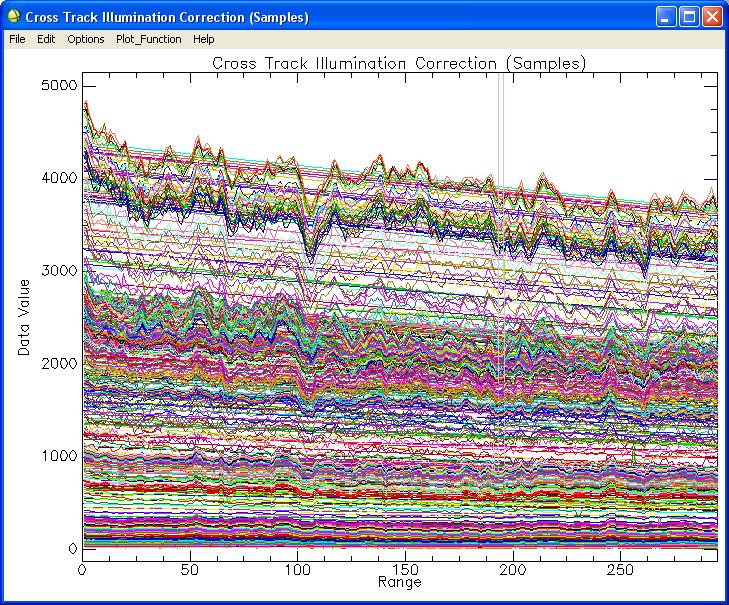Click the window title bar text

click(167, 17)
